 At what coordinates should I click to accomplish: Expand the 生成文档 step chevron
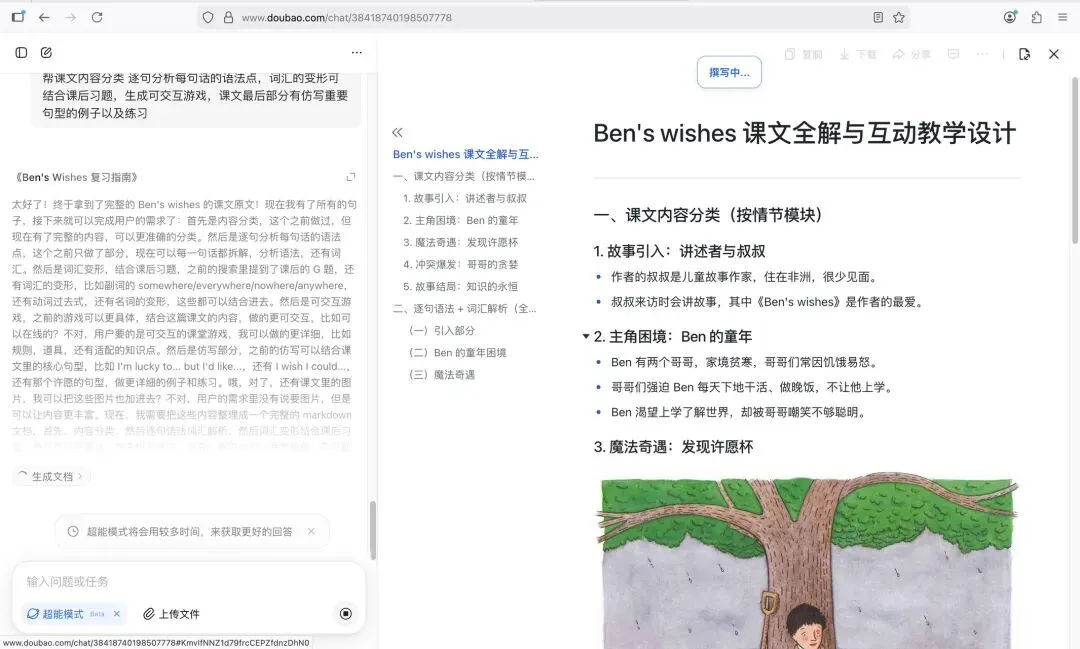(x=80, y=476)
